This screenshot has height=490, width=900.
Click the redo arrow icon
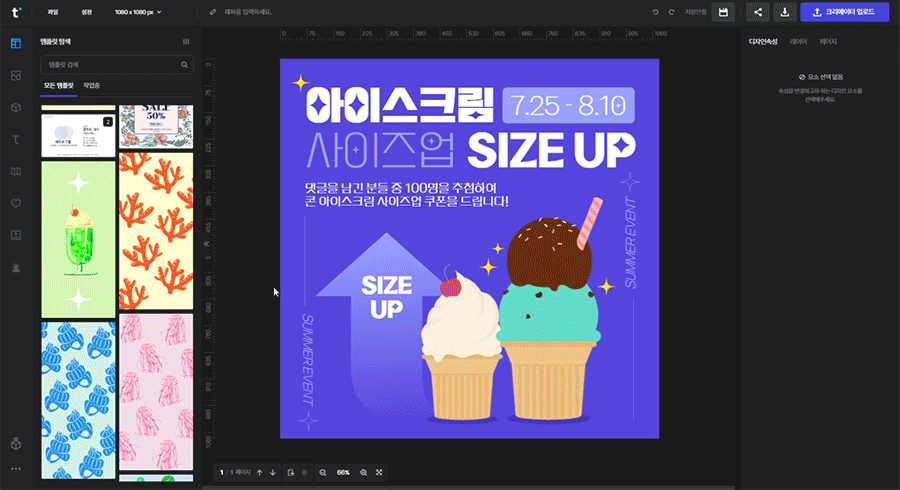pos(671,12)
